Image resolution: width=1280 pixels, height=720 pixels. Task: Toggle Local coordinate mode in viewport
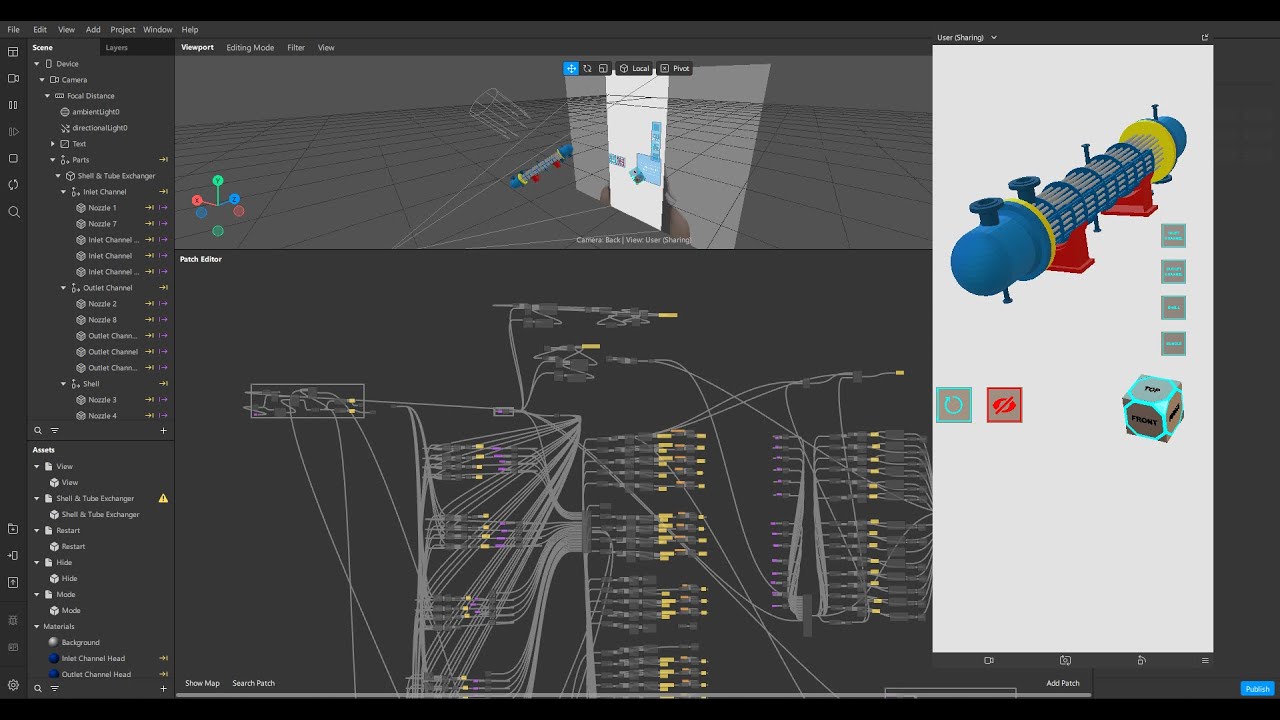pyautogui.click(x=634, y=68)
